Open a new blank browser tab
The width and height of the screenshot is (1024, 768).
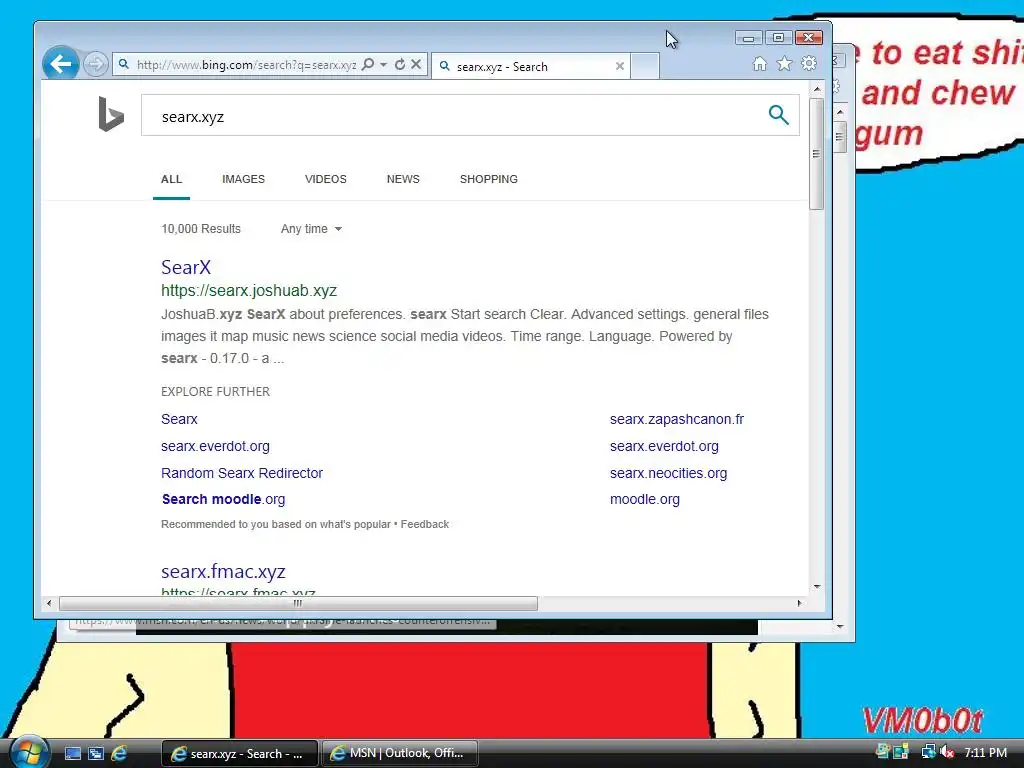645,66
